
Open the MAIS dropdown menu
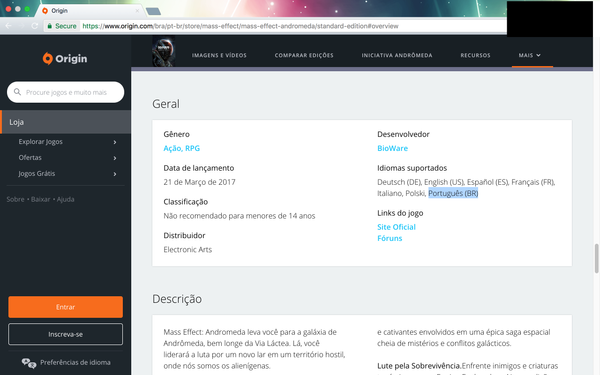530,55
